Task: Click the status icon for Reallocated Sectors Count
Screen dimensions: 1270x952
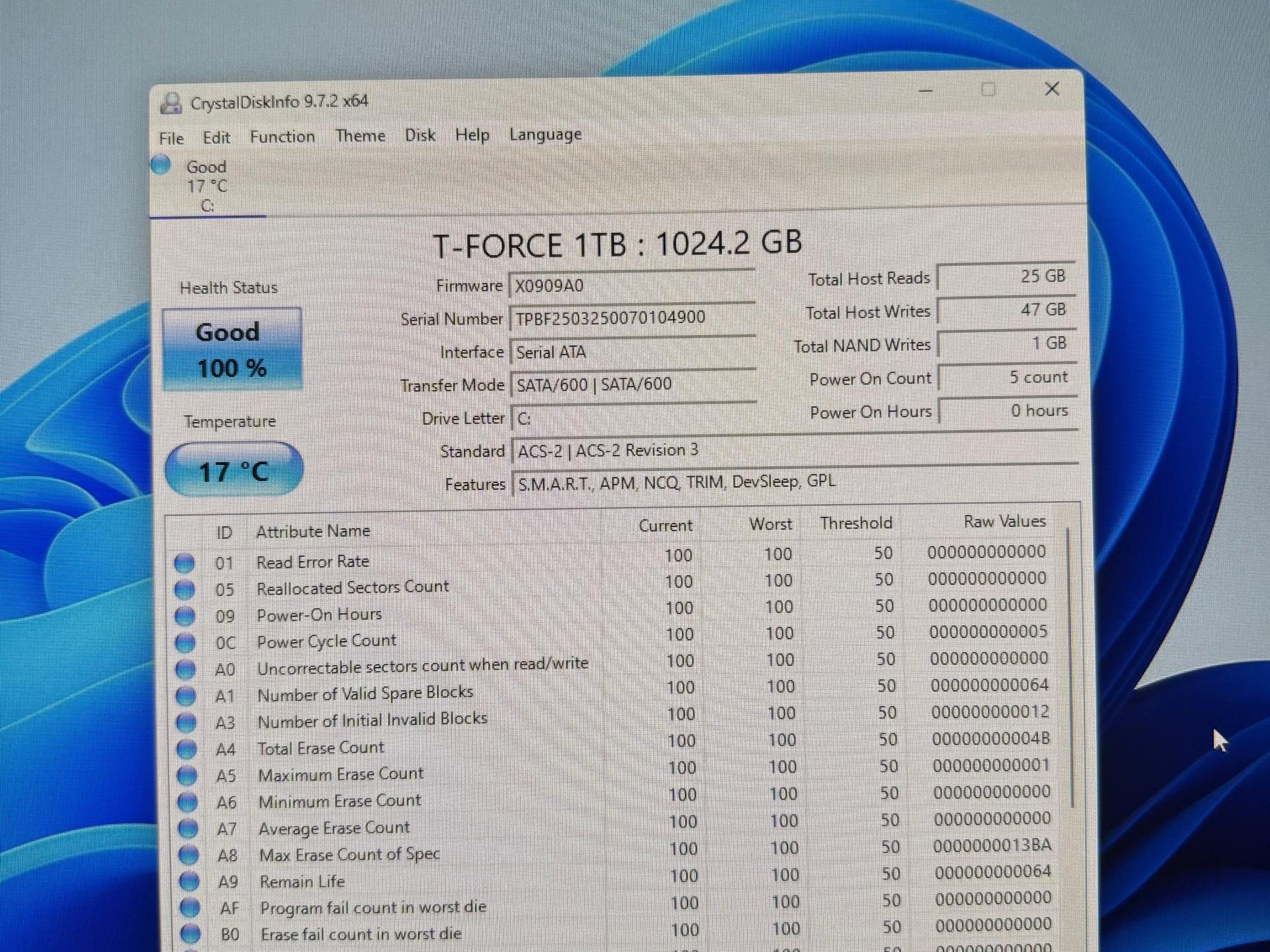Action: (184, 589)
